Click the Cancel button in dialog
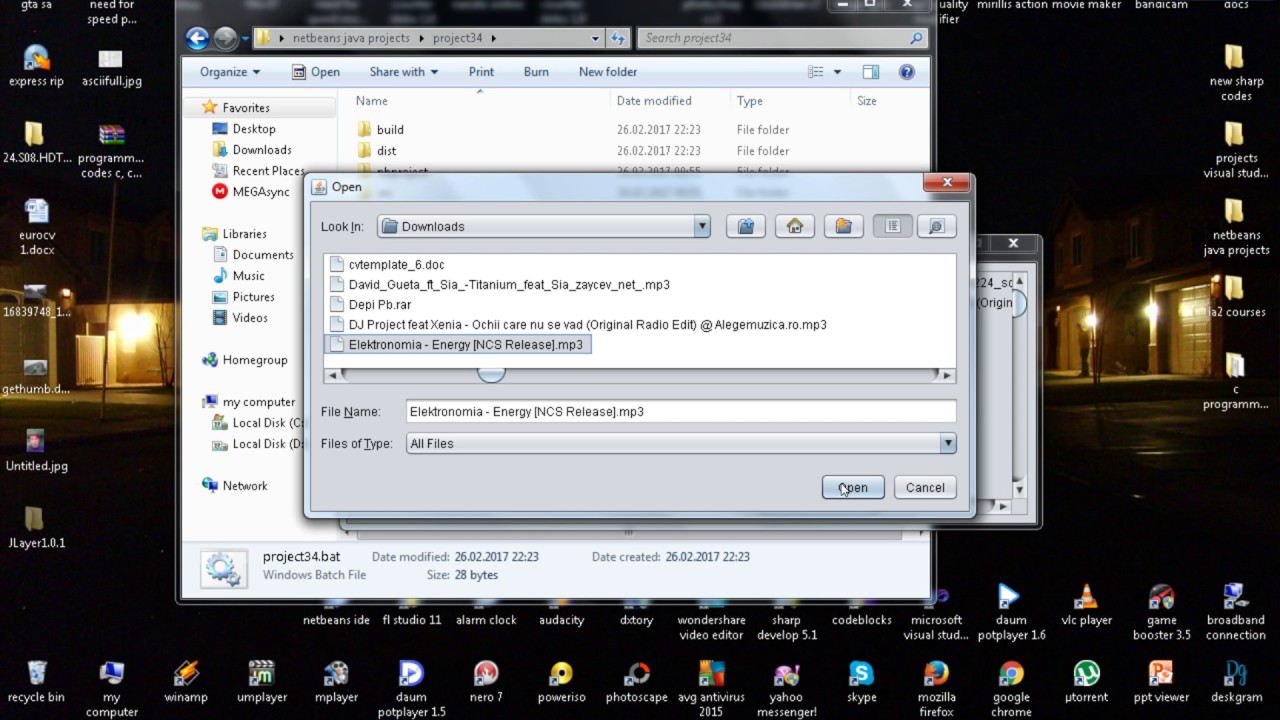Screen dimensions: 1280x720 point(925,487)
